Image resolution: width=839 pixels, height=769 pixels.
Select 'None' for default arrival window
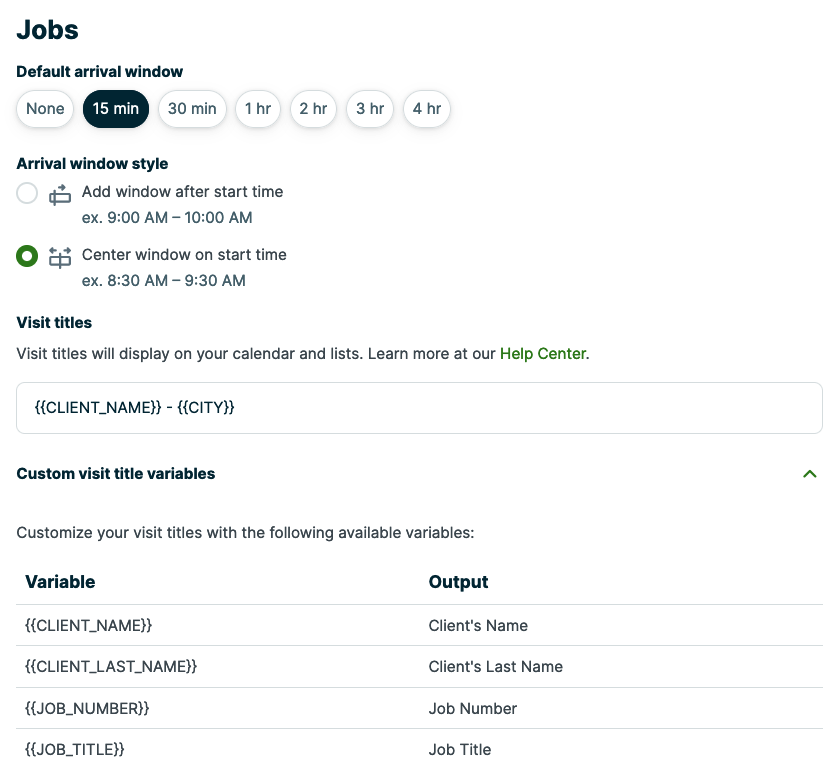44,108
